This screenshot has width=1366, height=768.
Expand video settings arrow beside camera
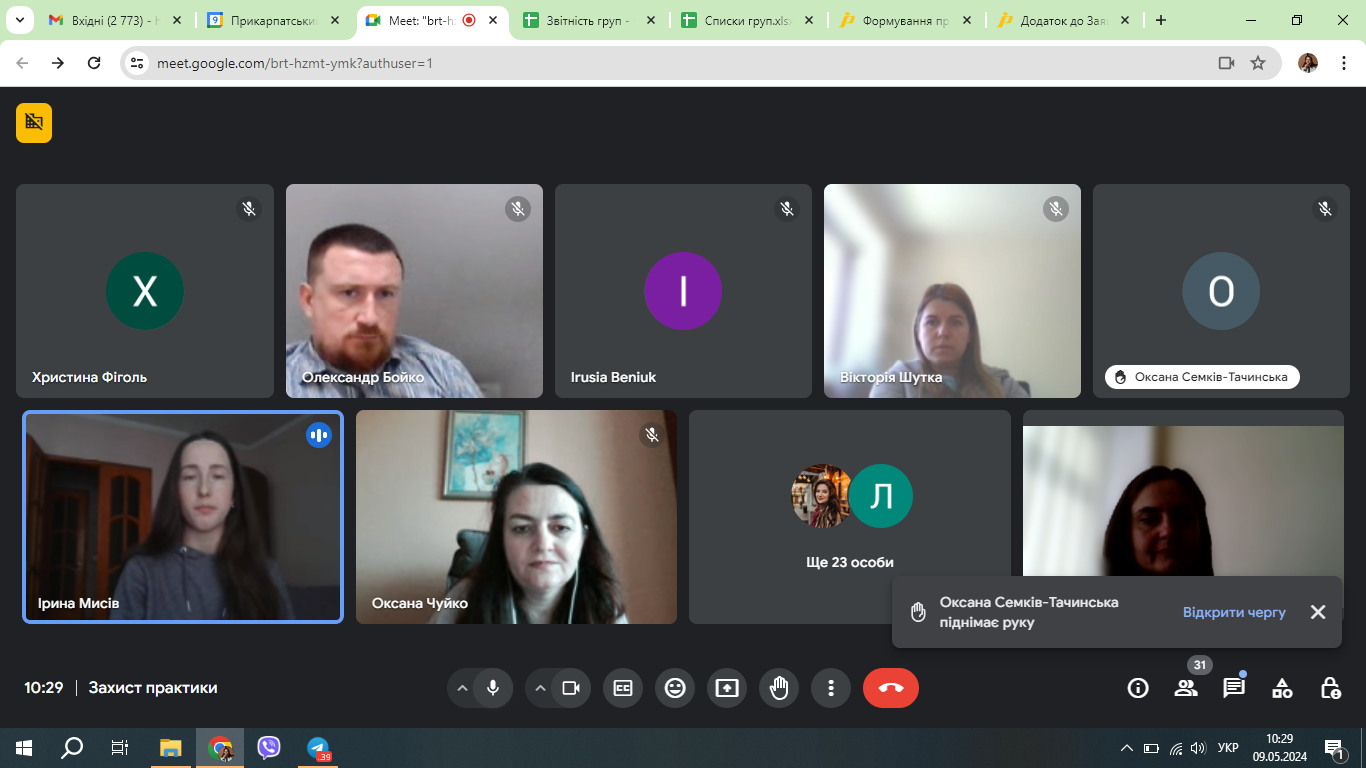tap(540, 688)
